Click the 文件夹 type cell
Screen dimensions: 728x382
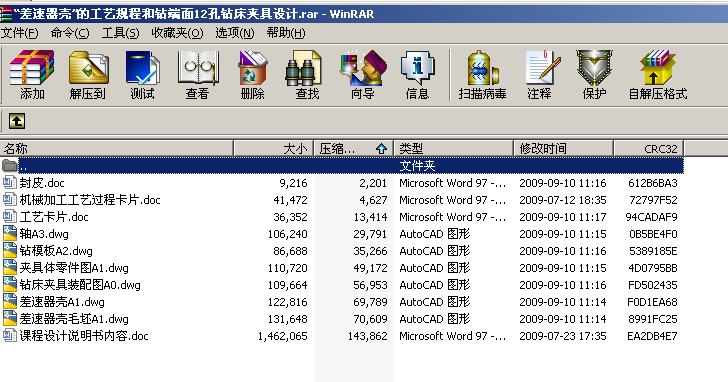tap(417, 166)
